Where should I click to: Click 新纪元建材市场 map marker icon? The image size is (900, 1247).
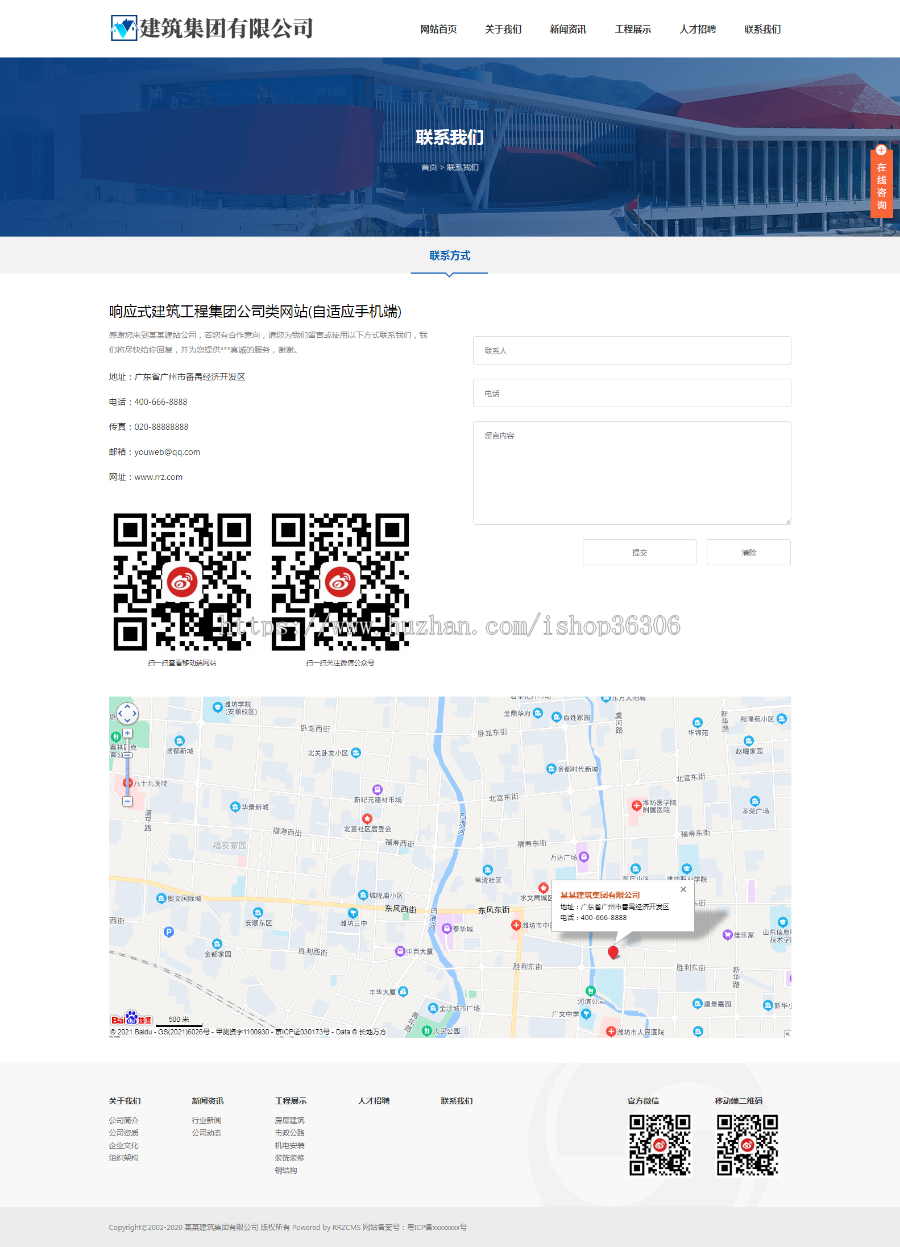[x=377, y=789]
